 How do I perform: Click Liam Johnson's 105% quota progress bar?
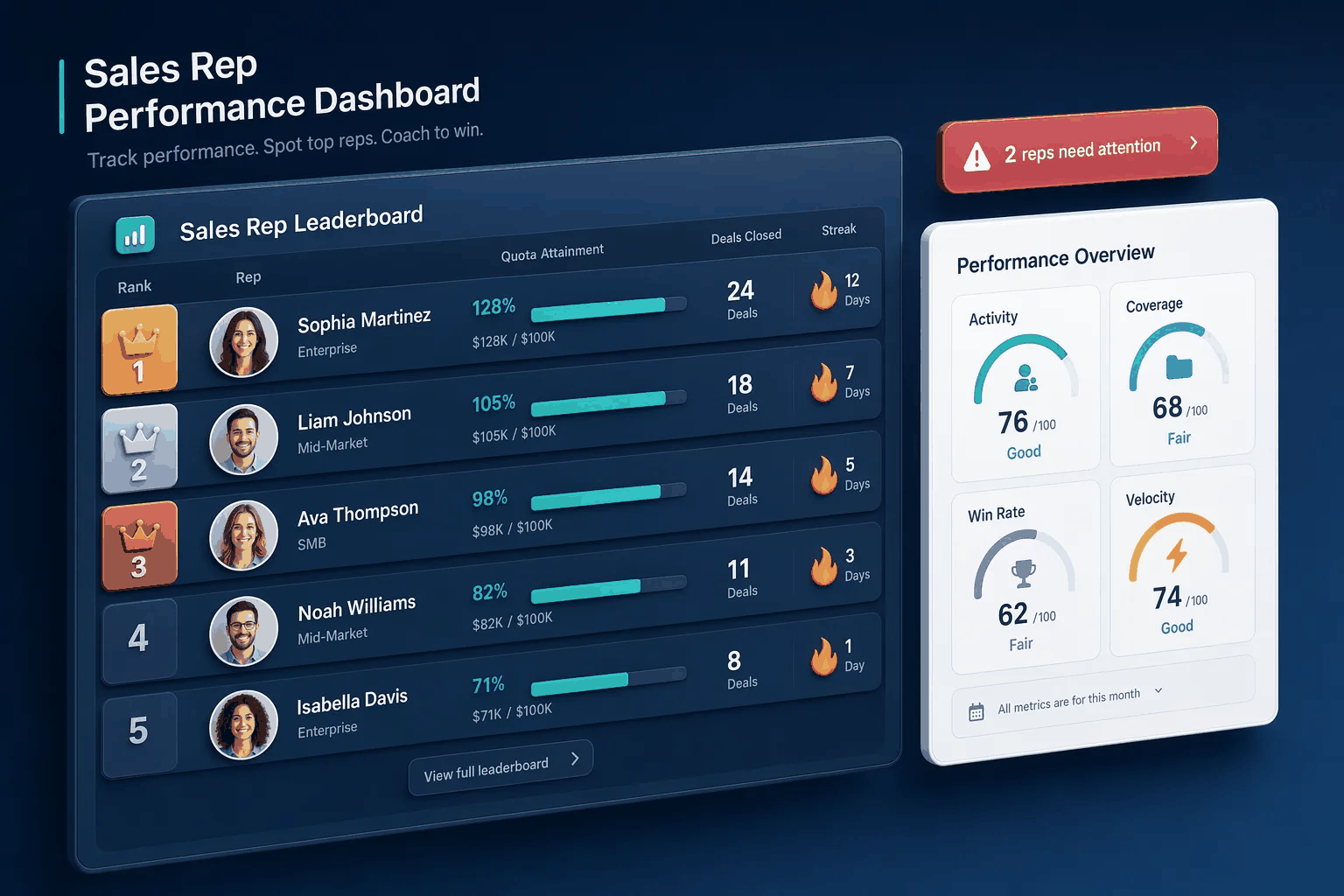[608, 402]
